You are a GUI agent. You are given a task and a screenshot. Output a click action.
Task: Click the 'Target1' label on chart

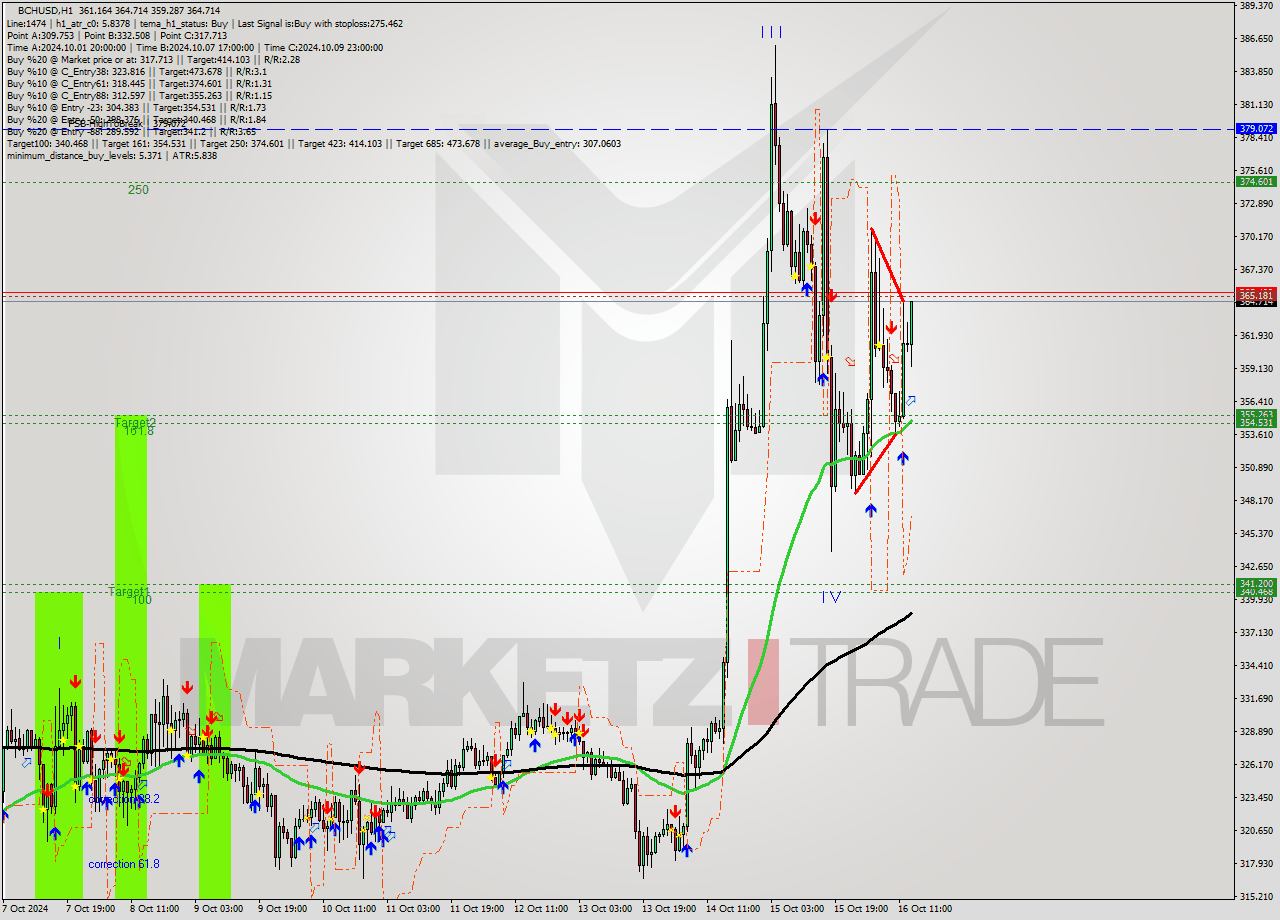128,592
